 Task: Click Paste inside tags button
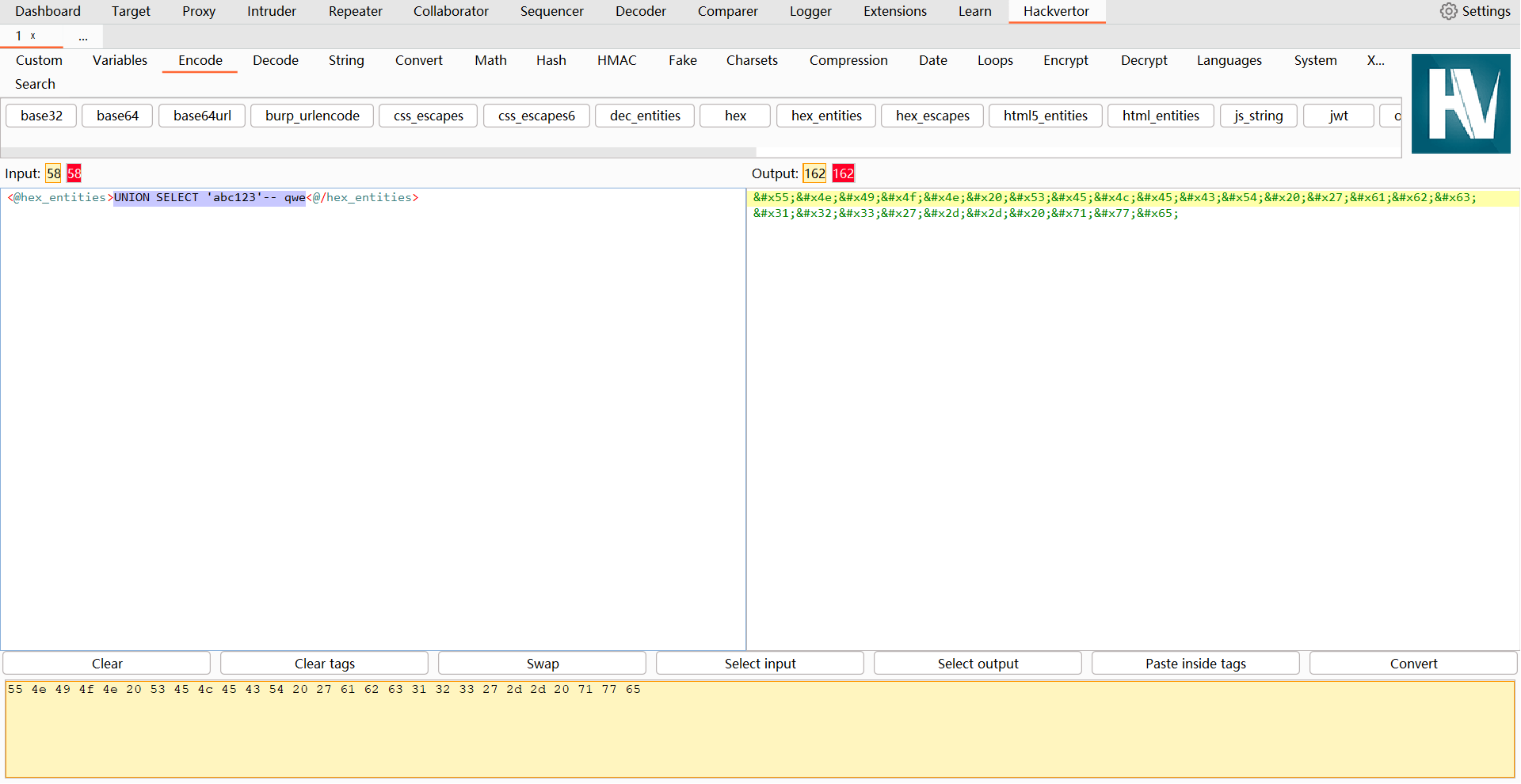click(x=1195, y=664)
